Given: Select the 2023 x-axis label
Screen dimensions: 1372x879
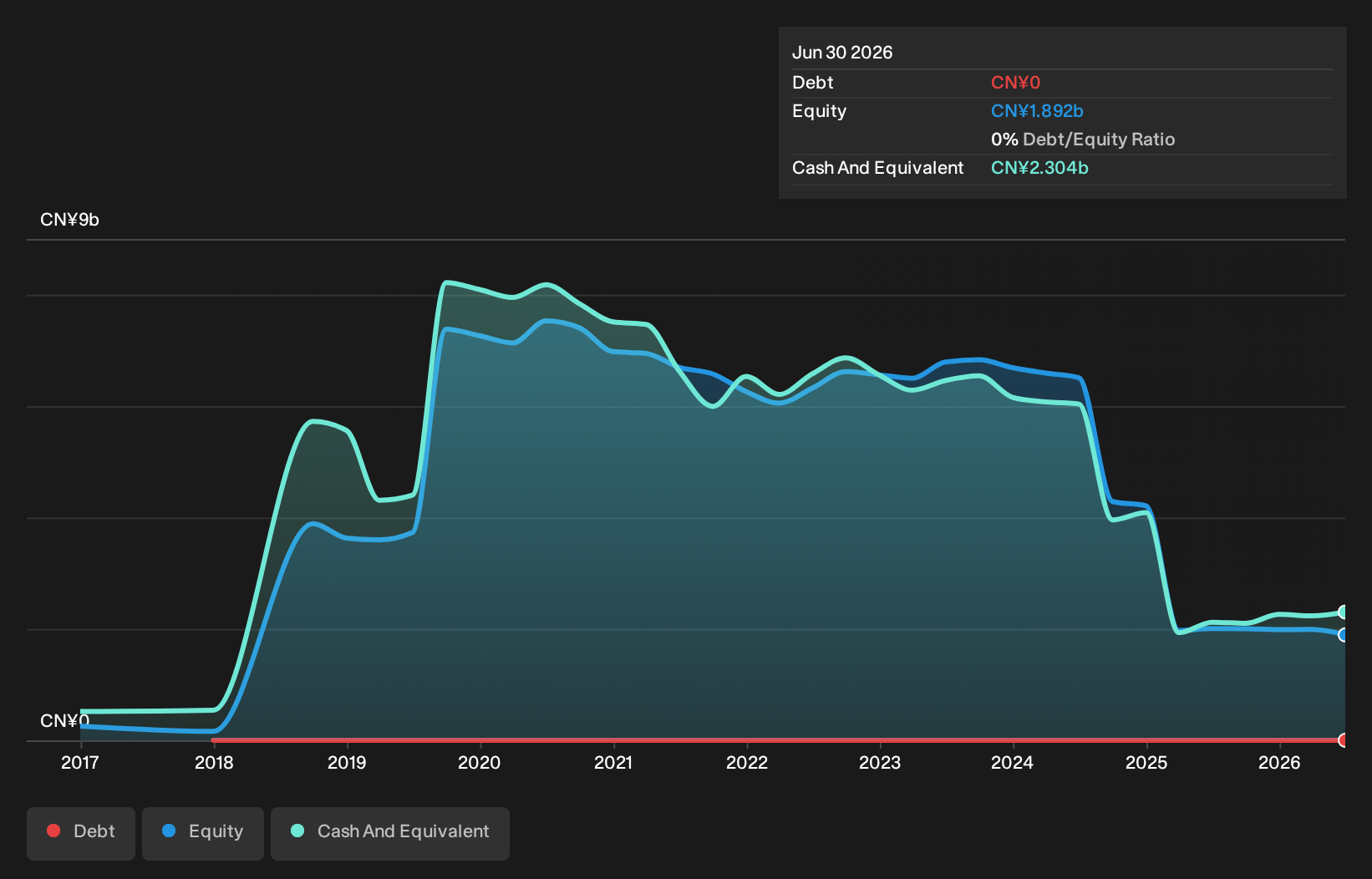Looking at the screenshot, I should point(880,763).
